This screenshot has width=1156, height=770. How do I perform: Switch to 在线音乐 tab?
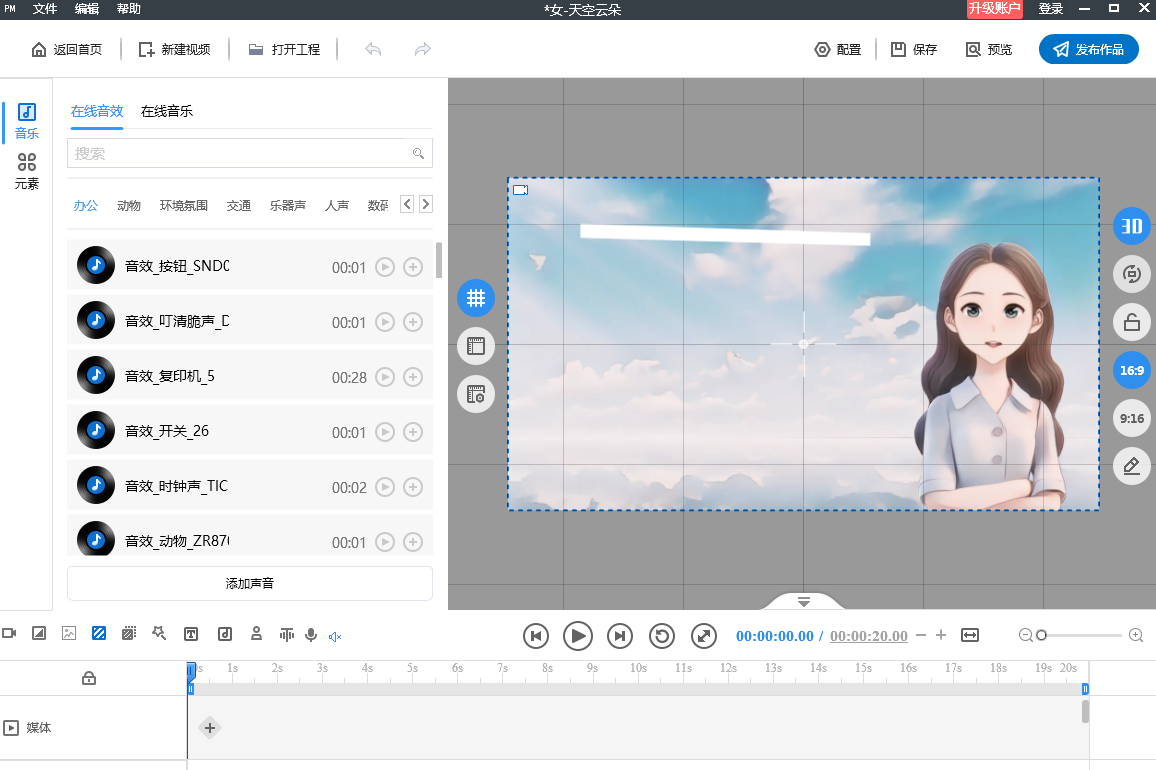(167, 111)
